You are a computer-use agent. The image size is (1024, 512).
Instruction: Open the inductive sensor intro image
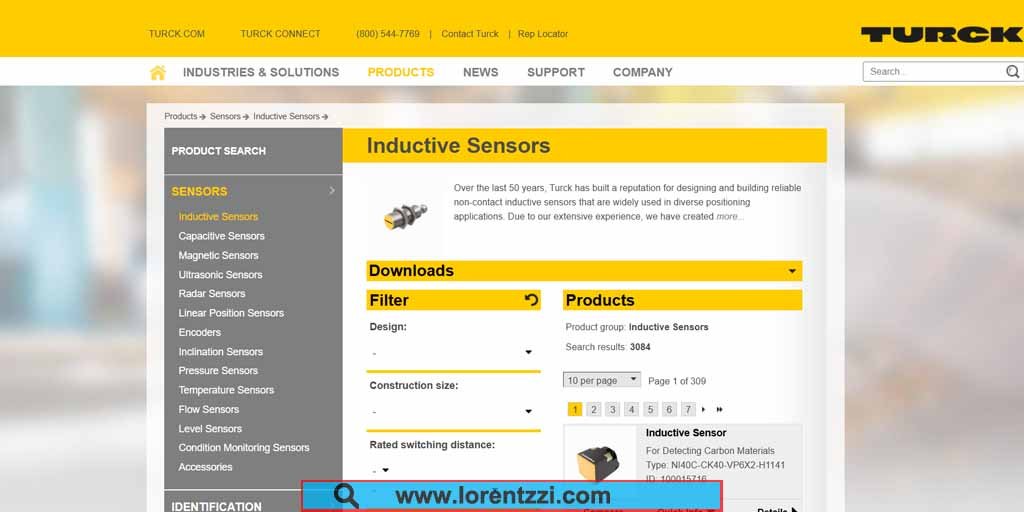click(405, 215)
